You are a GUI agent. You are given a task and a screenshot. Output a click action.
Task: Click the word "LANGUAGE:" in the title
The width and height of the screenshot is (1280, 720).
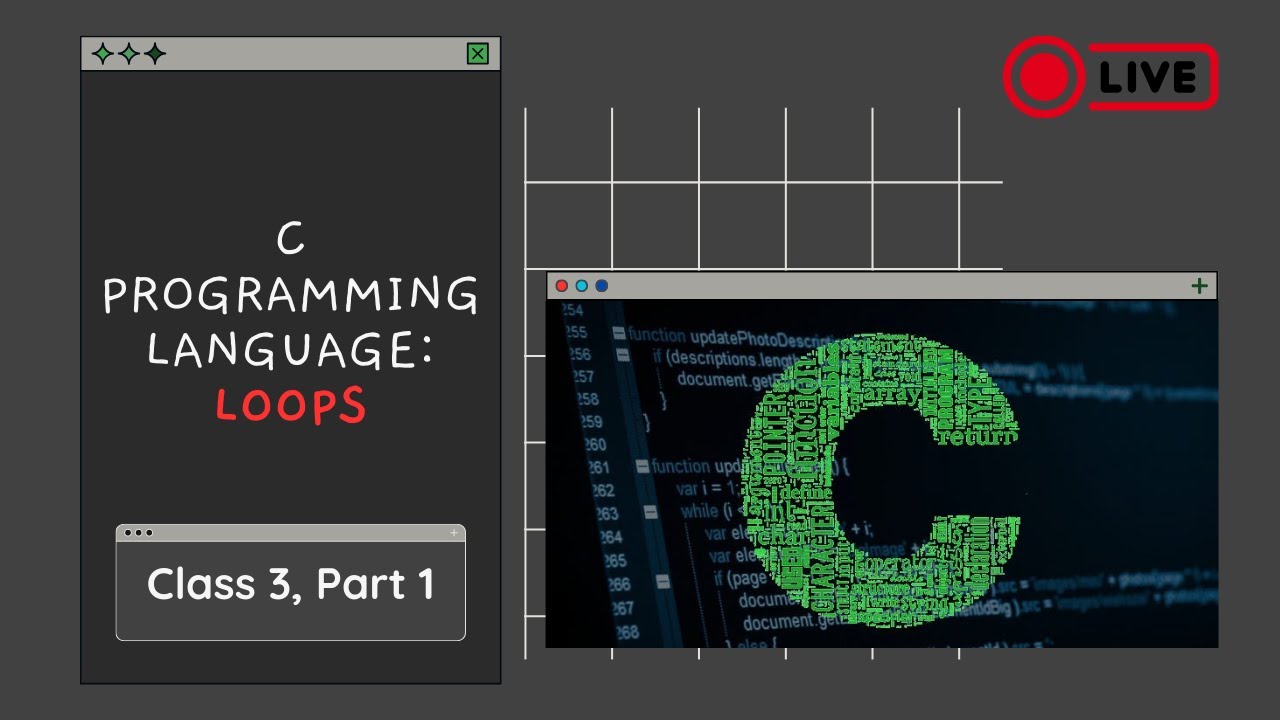pyautogui.click(x=291, y=350)
